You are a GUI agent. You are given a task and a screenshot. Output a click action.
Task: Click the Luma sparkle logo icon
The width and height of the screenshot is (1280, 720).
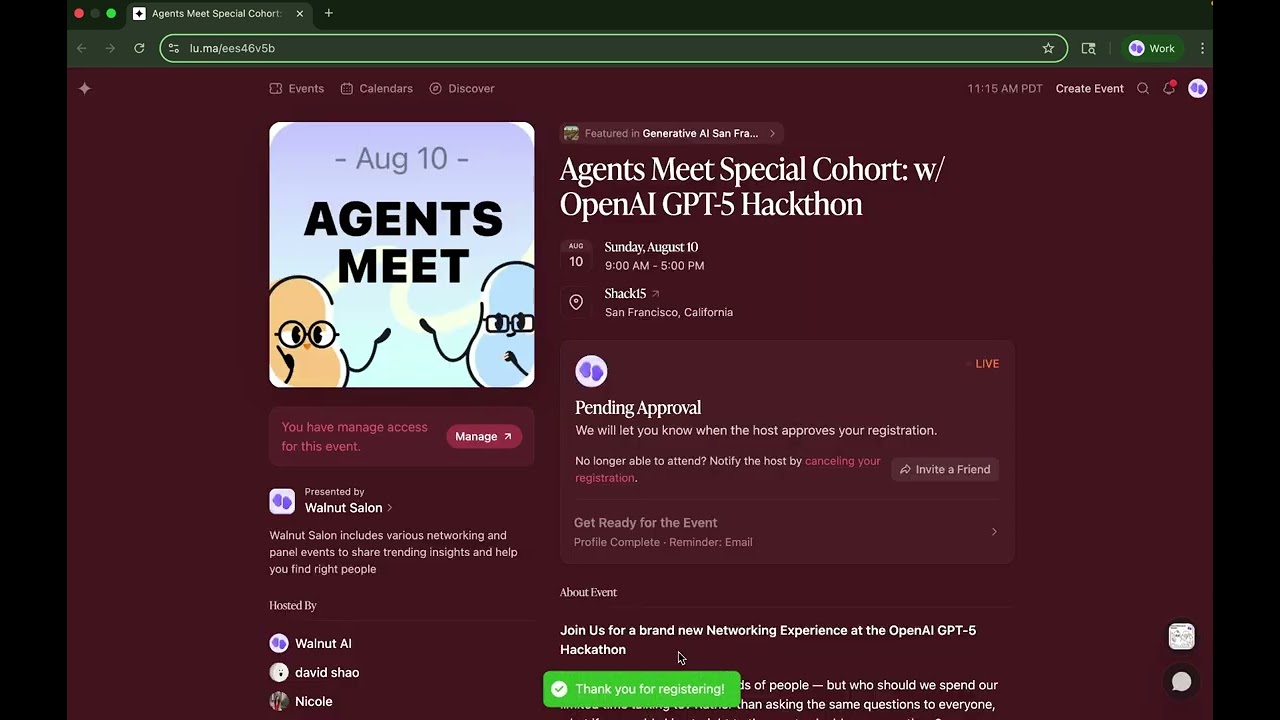(85, 88)
